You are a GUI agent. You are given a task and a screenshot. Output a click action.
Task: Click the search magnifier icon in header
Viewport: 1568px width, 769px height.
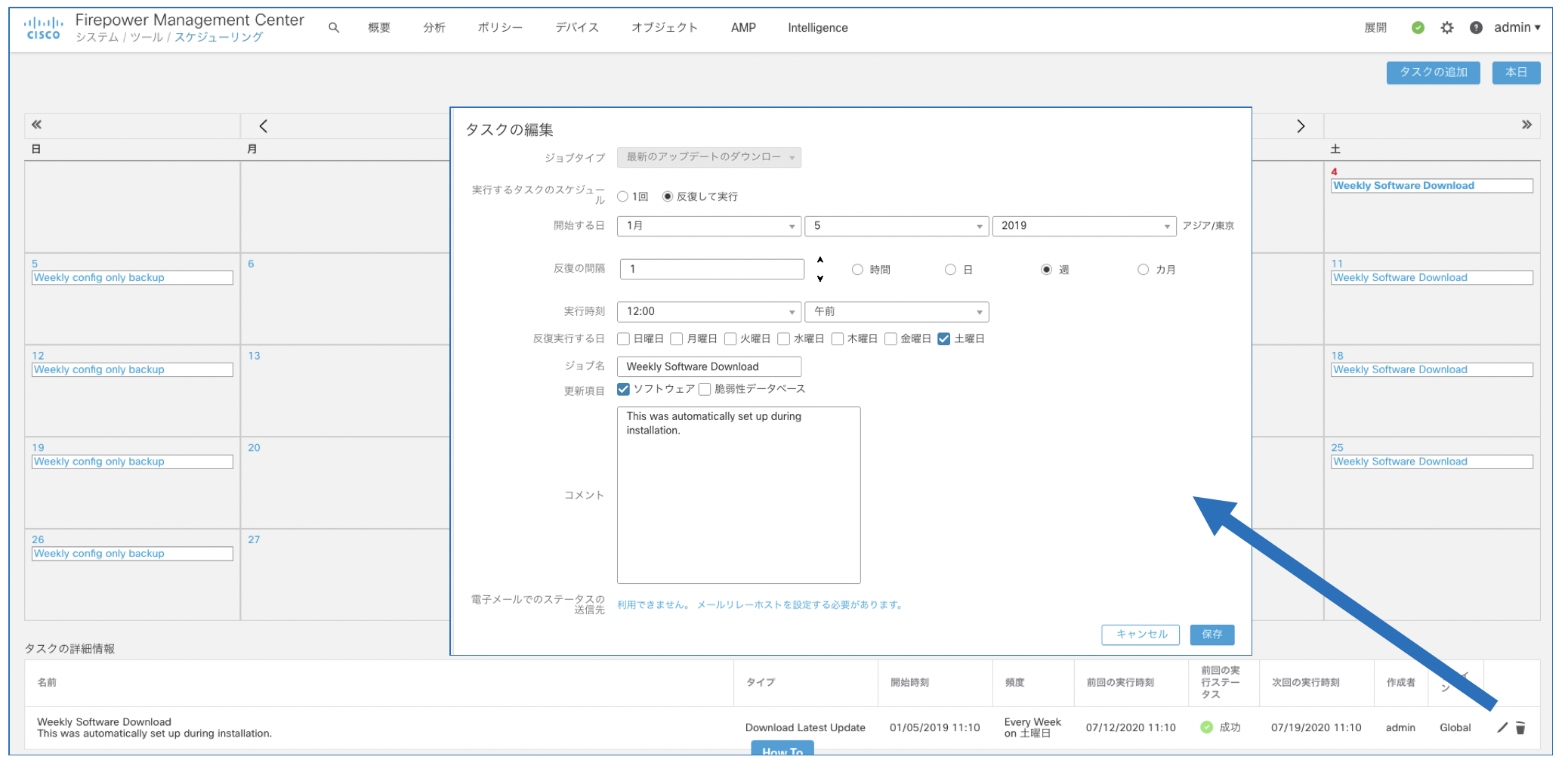pyautogui.click(x=333, y=28)
